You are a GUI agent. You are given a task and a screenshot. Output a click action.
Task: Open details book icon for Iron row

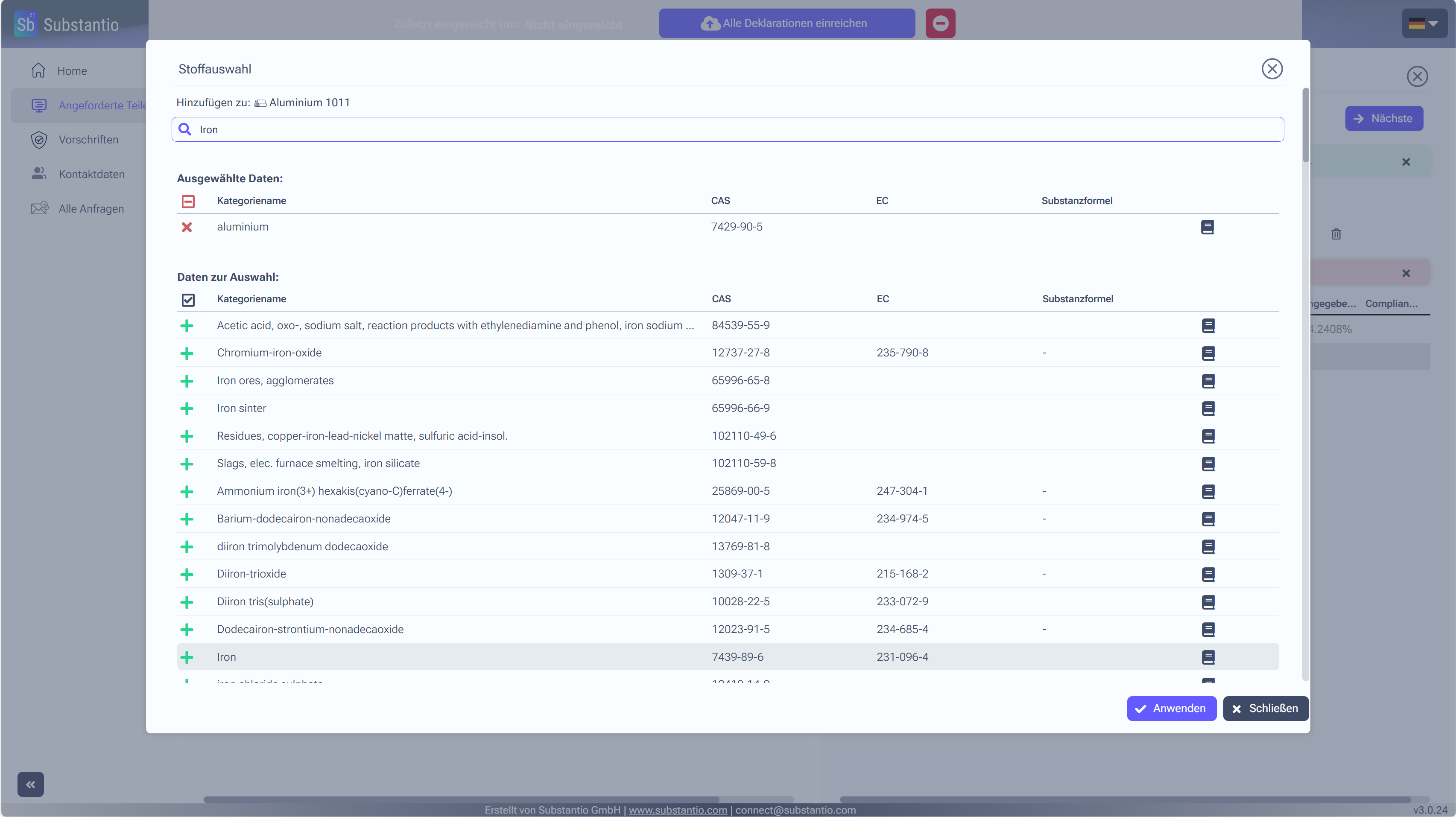click(x=1208, y=657)
